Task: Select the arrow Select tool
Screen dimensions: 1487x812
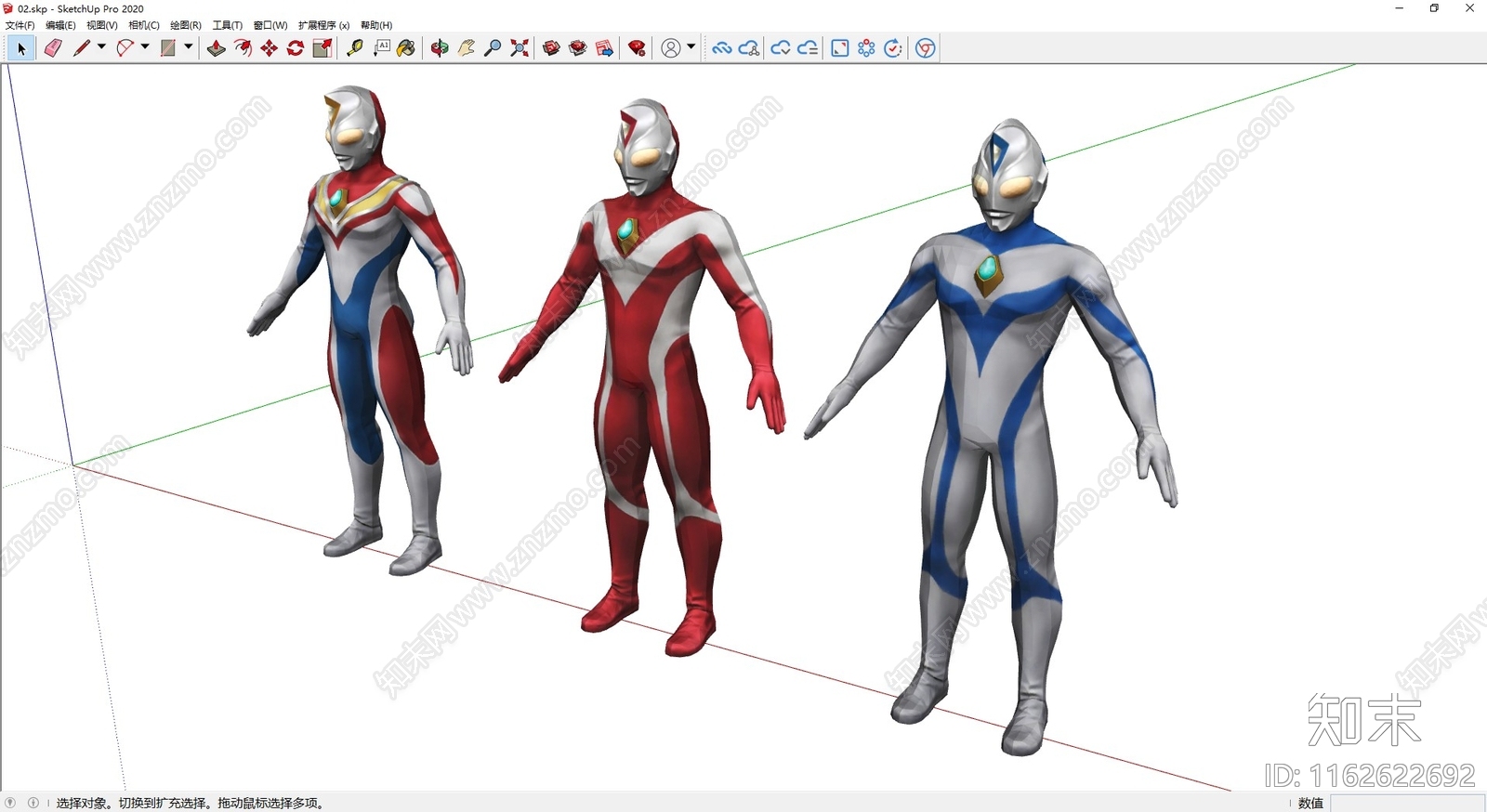Action: coord(20,48)
